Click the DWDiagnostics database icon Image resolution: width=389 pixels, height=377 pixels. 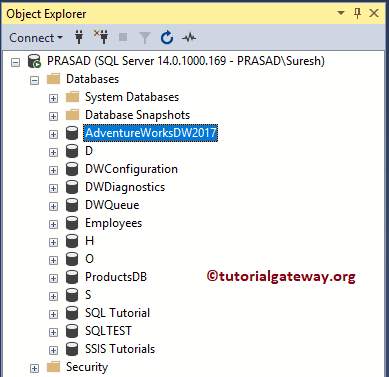pos(72,187)
